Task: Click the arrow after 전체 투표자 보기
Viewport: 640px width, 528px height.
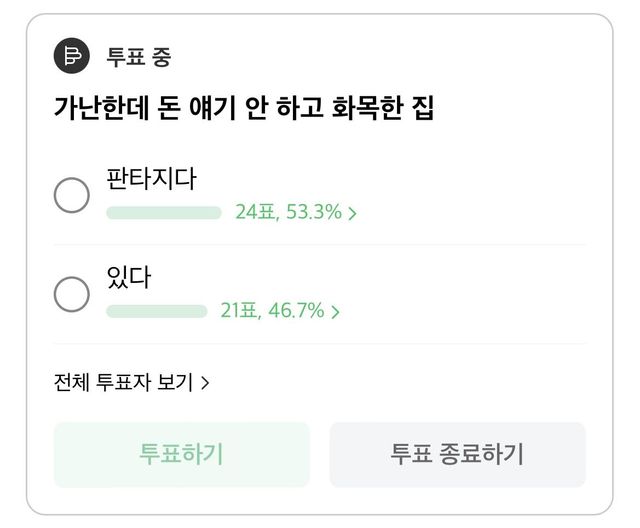Action: [x=205, y=383]
